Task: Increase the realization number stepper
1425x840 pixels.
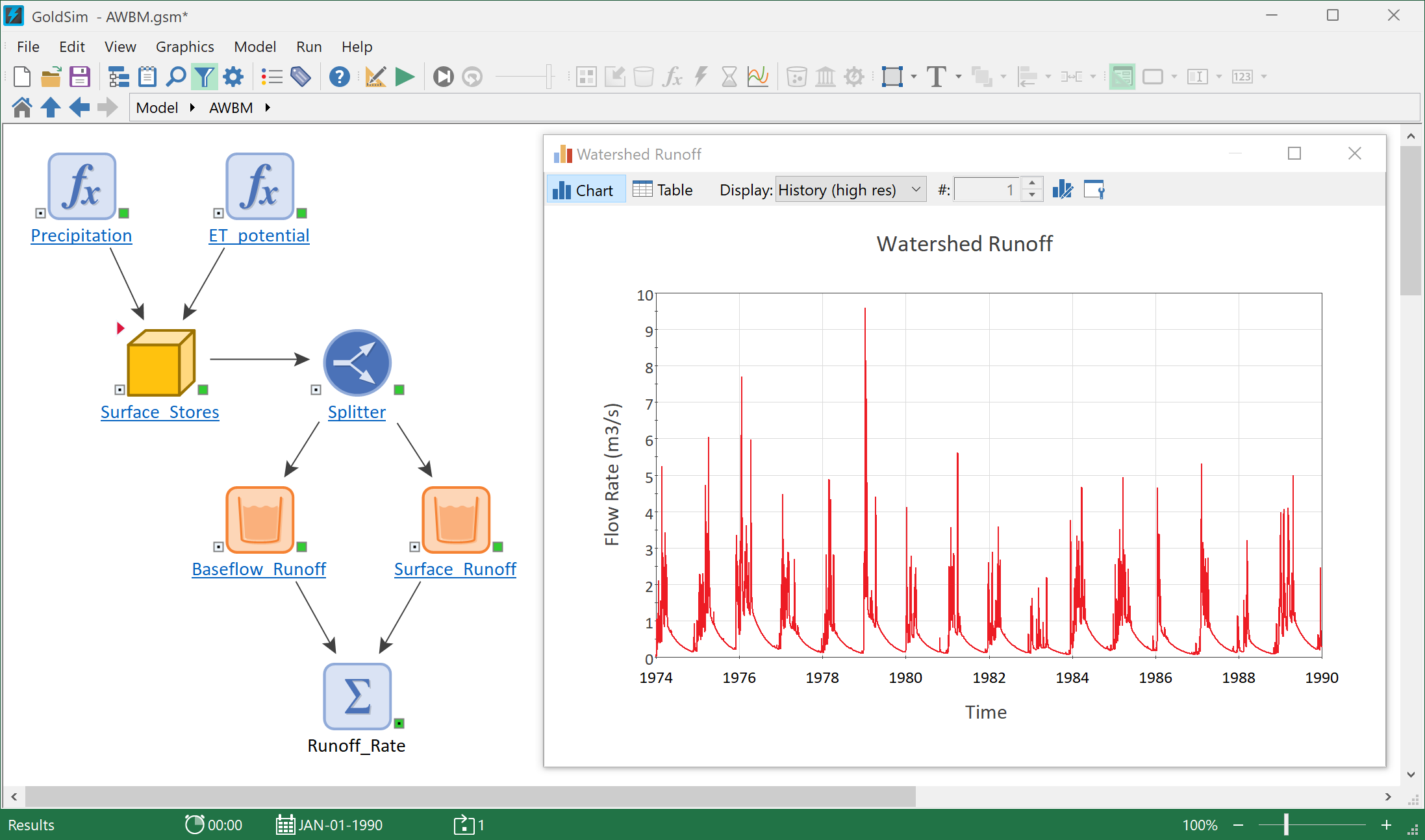Action: pos(1032,184)
